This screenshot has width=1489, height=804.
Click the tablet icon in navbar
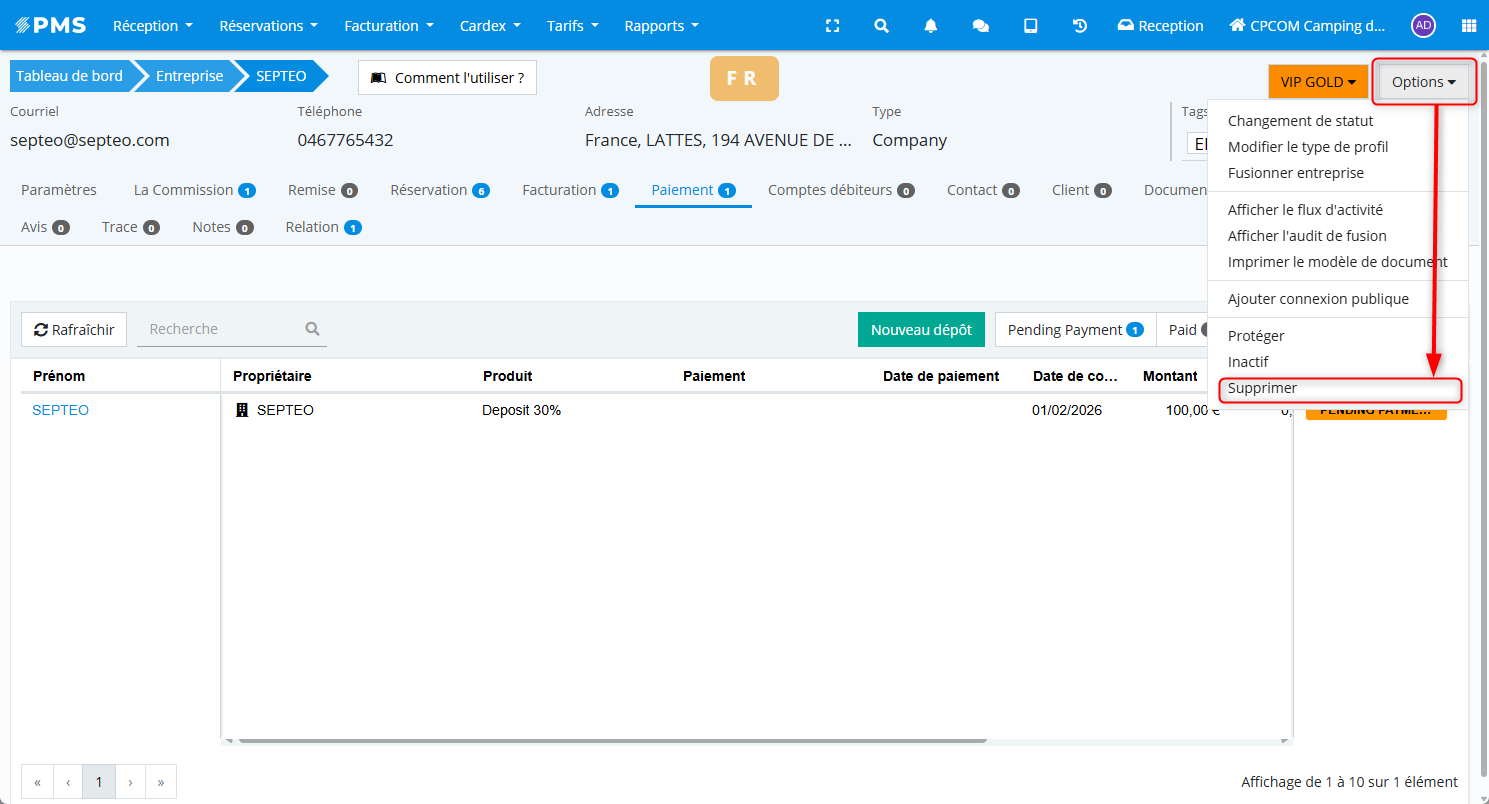coord(1030,26)
